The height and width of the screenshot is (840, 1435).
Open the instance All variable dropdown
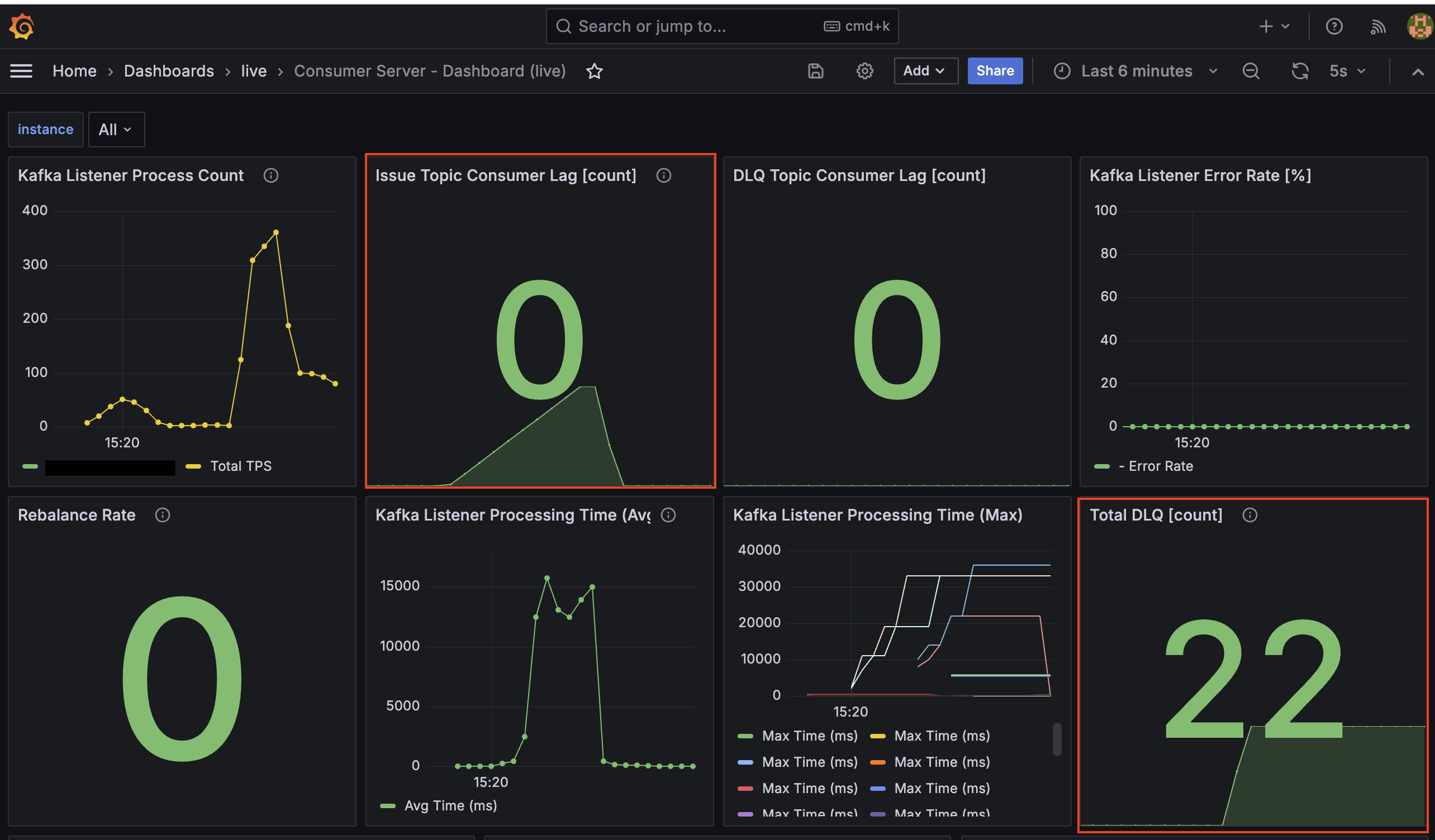(116, 130)
